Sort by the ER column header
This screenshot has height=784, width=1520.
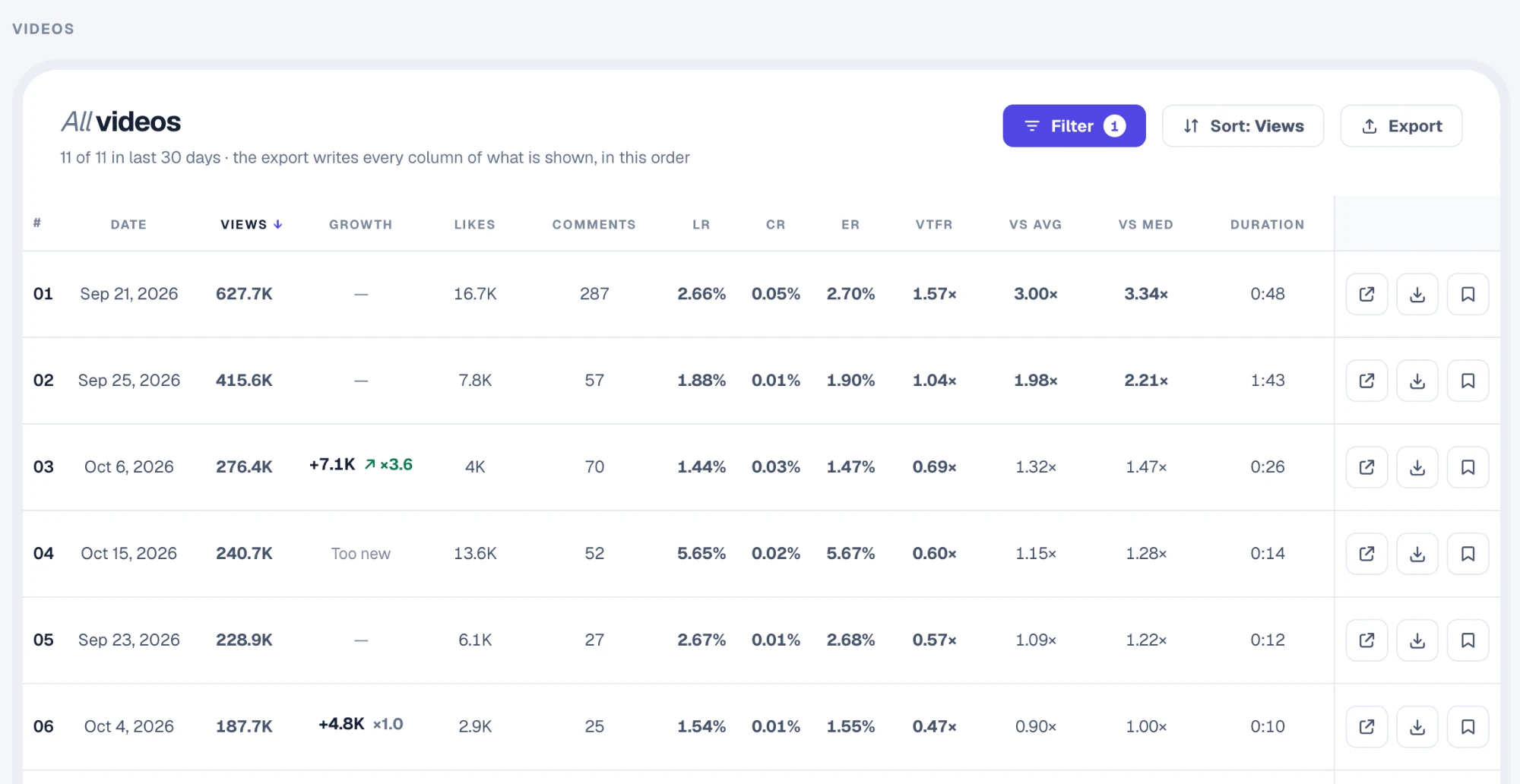(x=850, y=225)
